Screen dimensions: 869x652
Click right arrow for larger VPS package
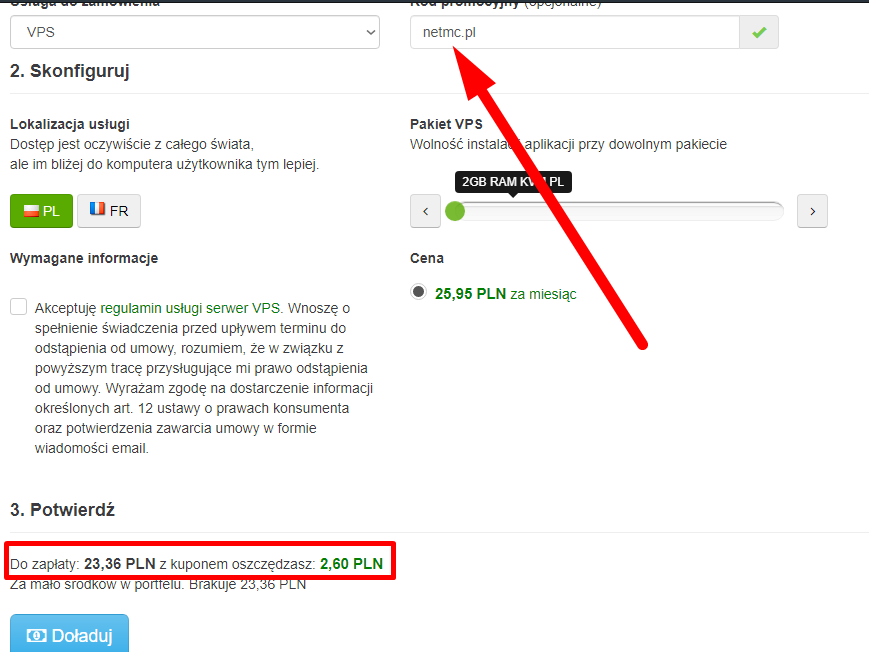click(x=812, y=211)
